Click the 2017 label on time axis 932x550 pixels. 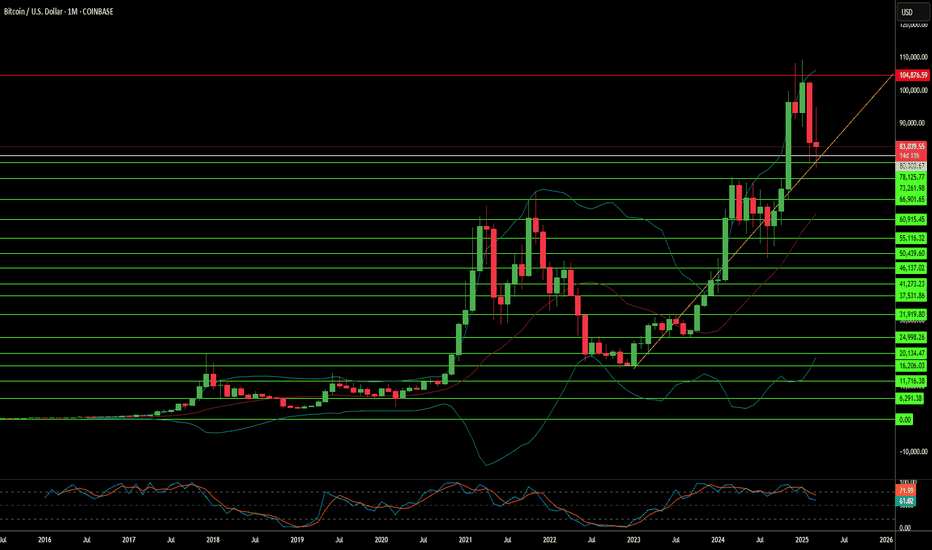[x=128, y=540]
